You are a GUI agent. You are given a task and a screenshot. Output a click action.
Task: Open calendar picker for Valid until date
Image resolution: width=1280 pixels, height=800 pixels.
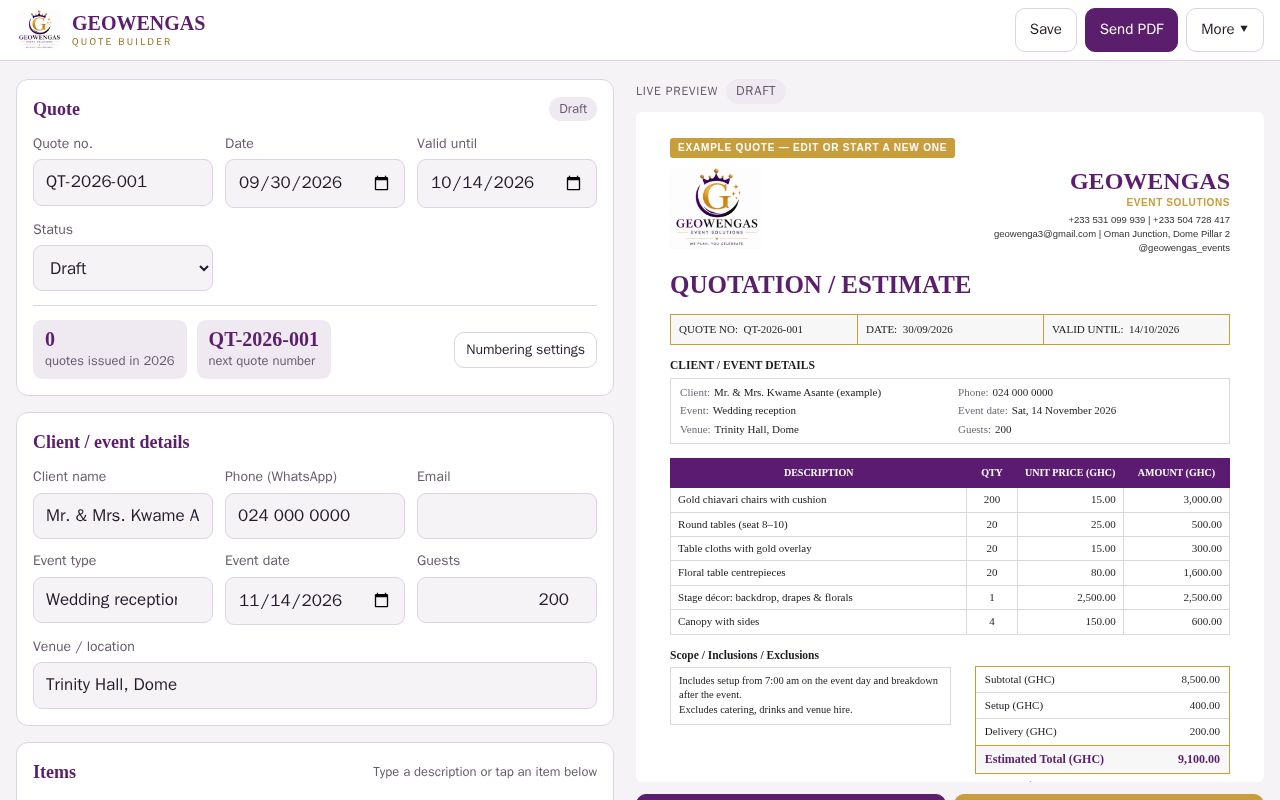[573, 183]
